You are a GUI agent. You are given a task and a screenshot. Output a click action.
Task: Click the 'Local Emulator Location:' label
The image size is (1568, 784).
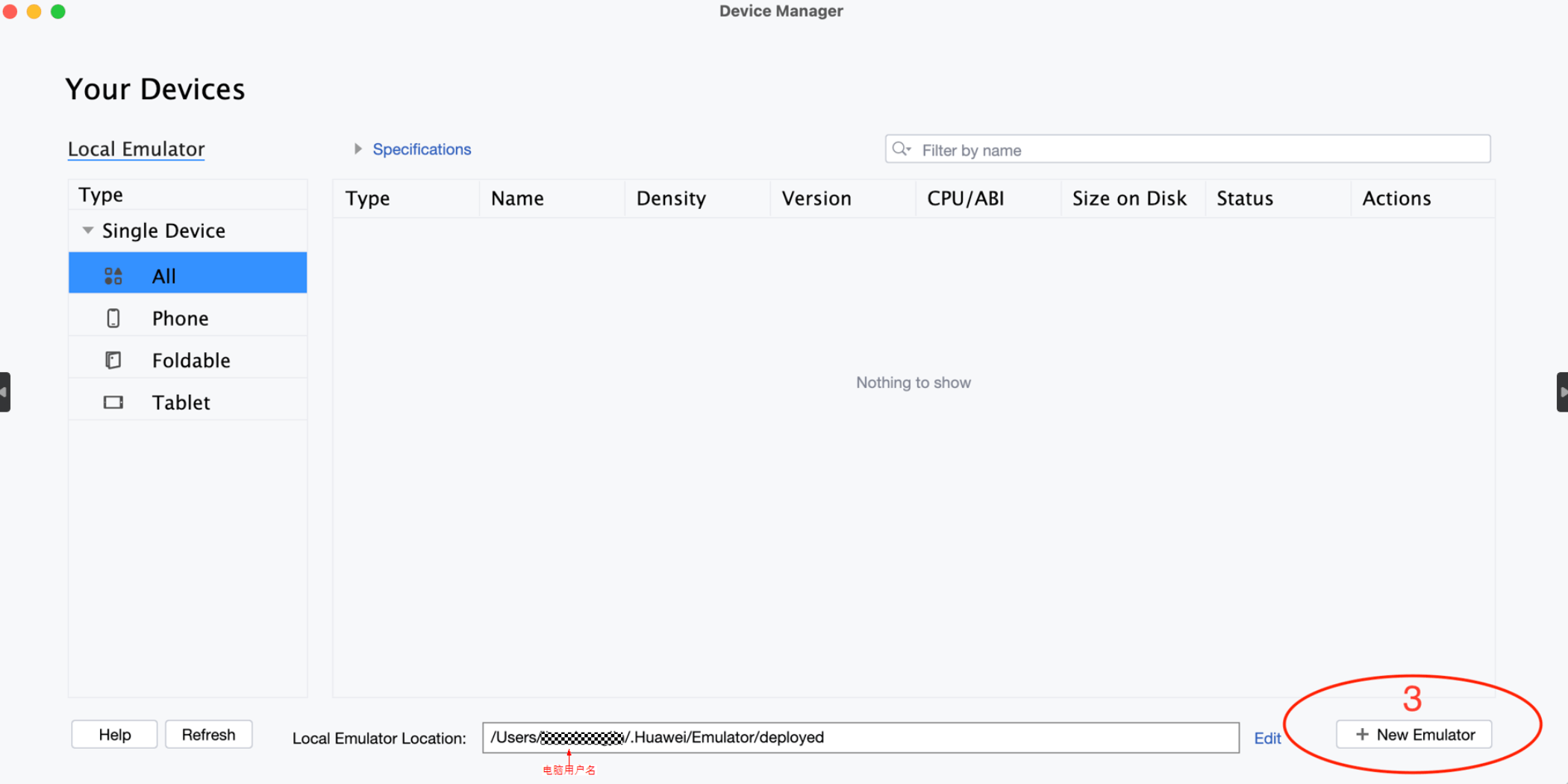coord(379,738)
